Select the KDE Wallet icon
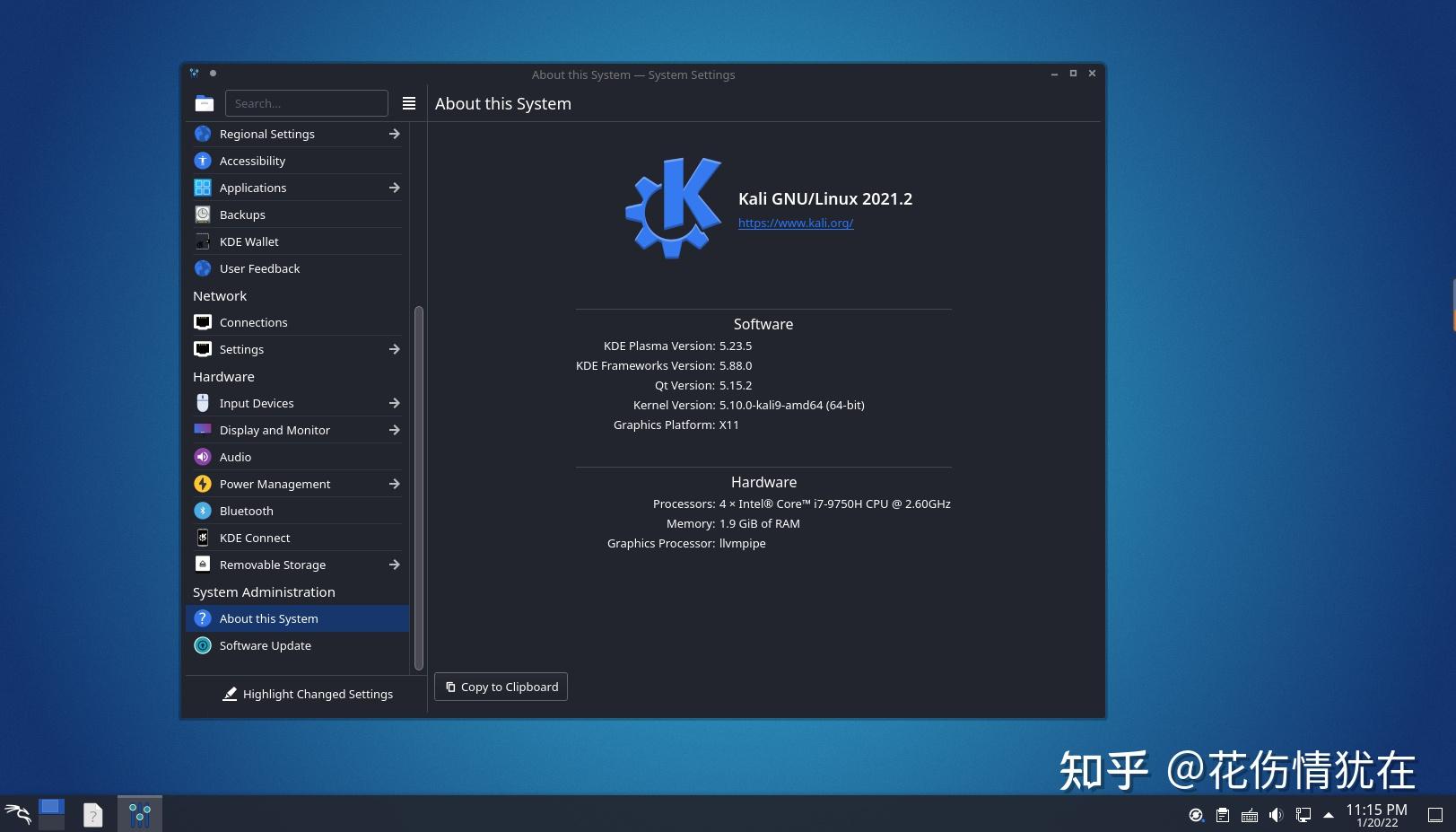The height and width of the screenshot is (832, 1456). [x=203, y=241]
